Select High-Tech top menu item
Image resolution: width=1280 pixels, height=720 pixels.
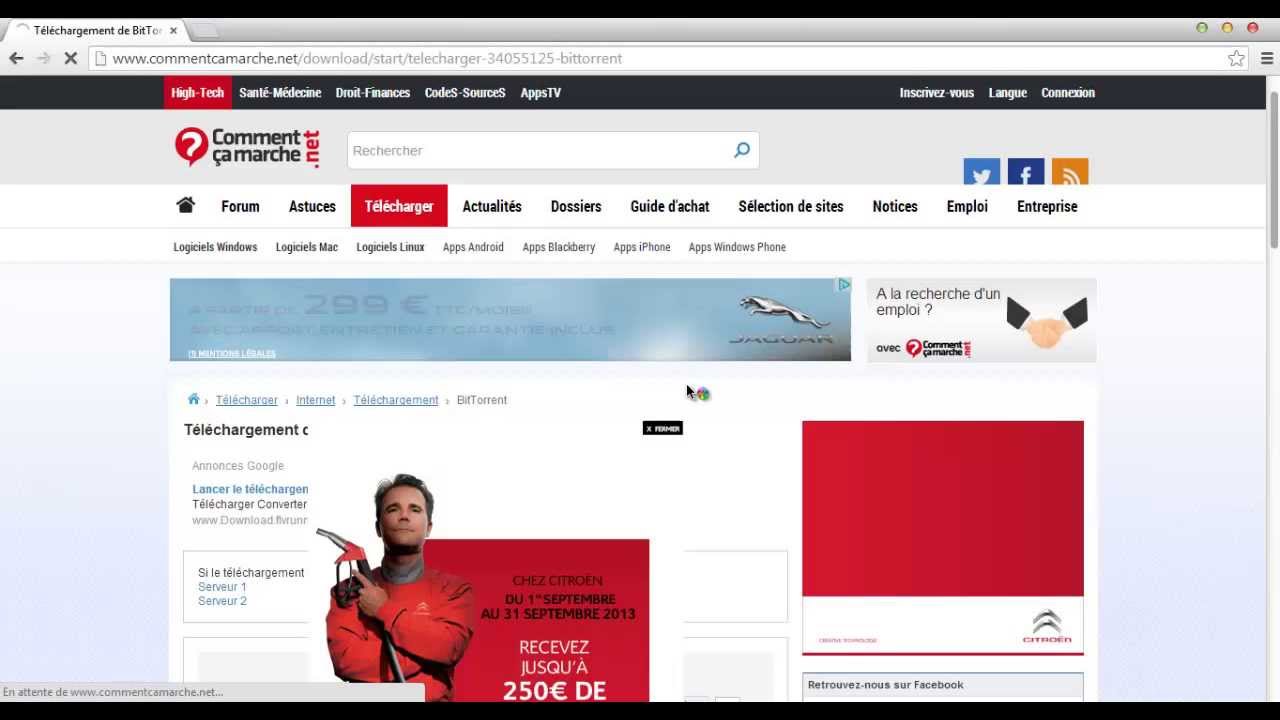[197, 92]
